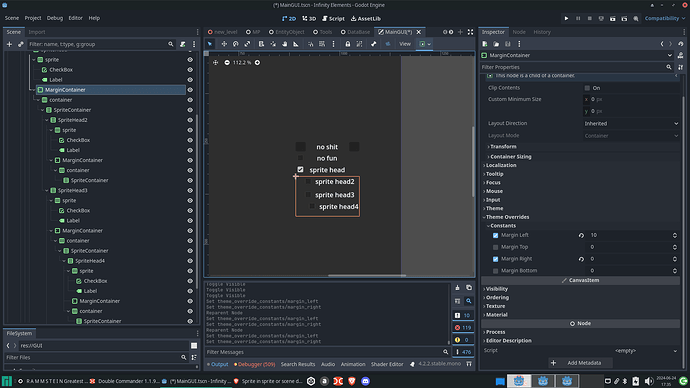
Task: Load an existing resource in Inspector
Action: (x=496, y=44)
